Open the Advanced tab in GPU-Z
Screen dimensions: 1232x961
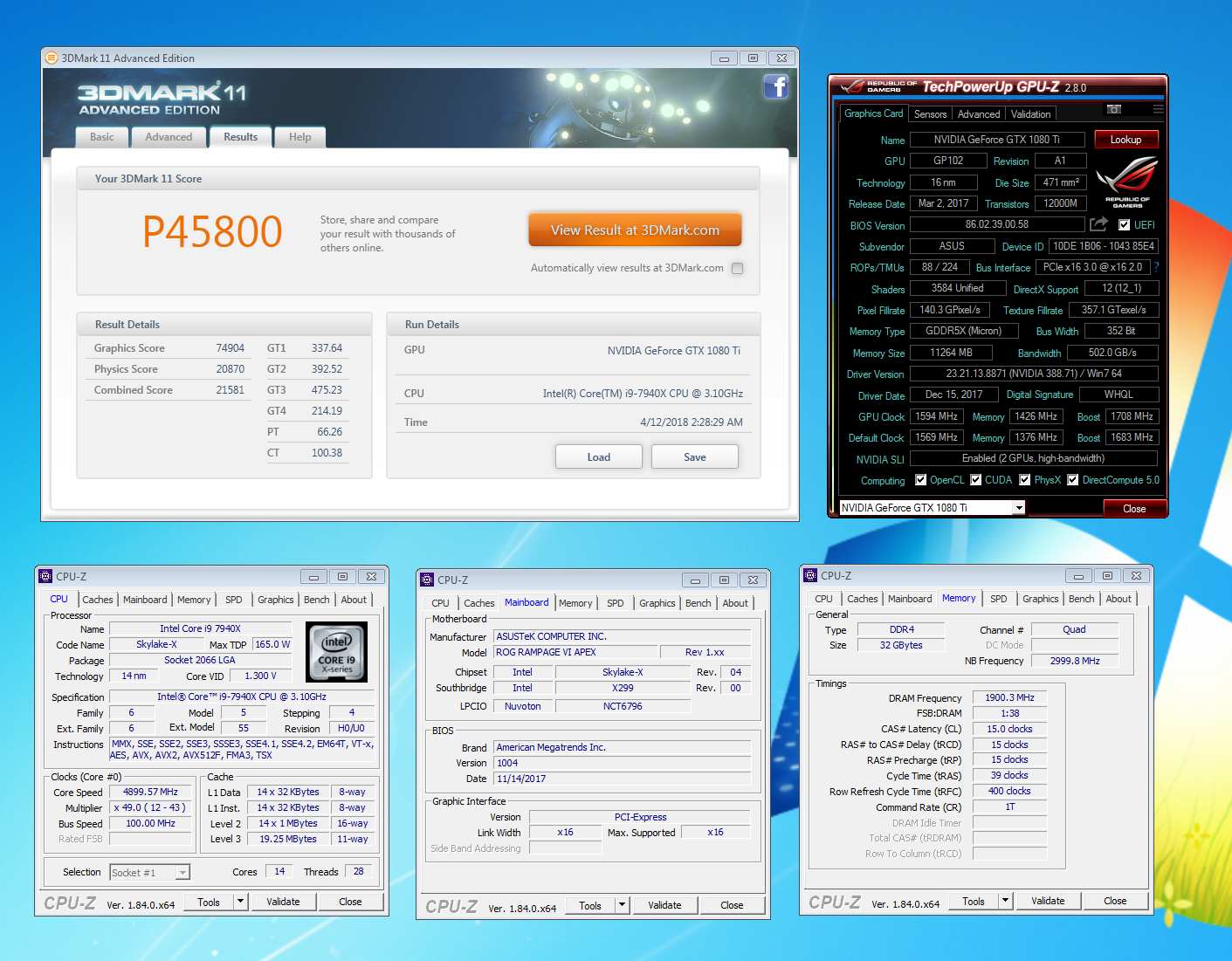979,114
